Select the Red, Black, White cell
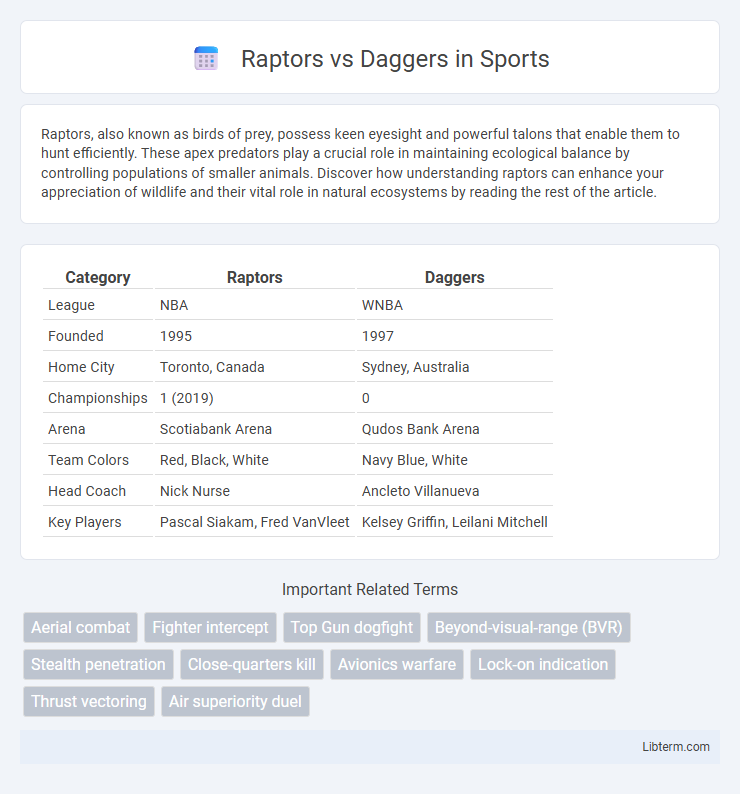Viewport: 740px width, 794px height. [x=255, y=460]
